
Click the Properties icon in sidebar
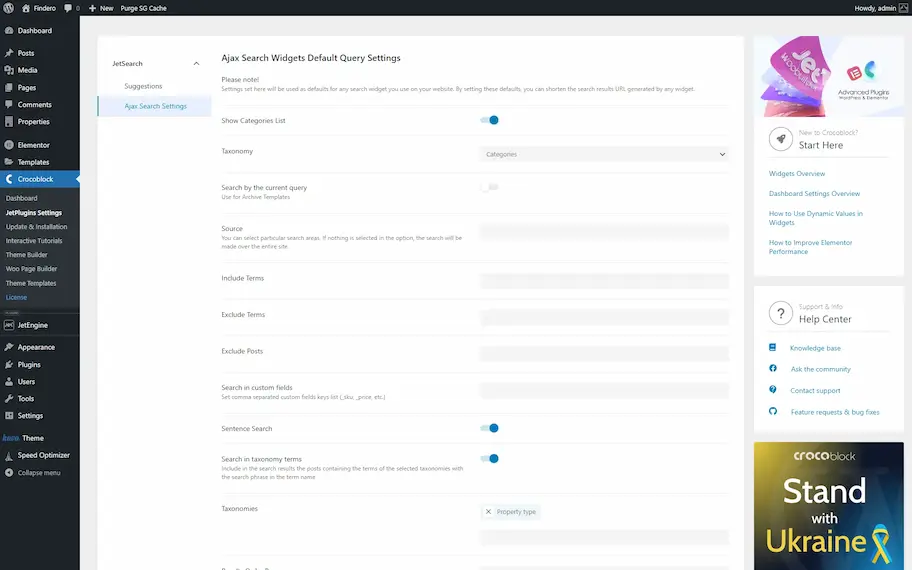(9, 122)
